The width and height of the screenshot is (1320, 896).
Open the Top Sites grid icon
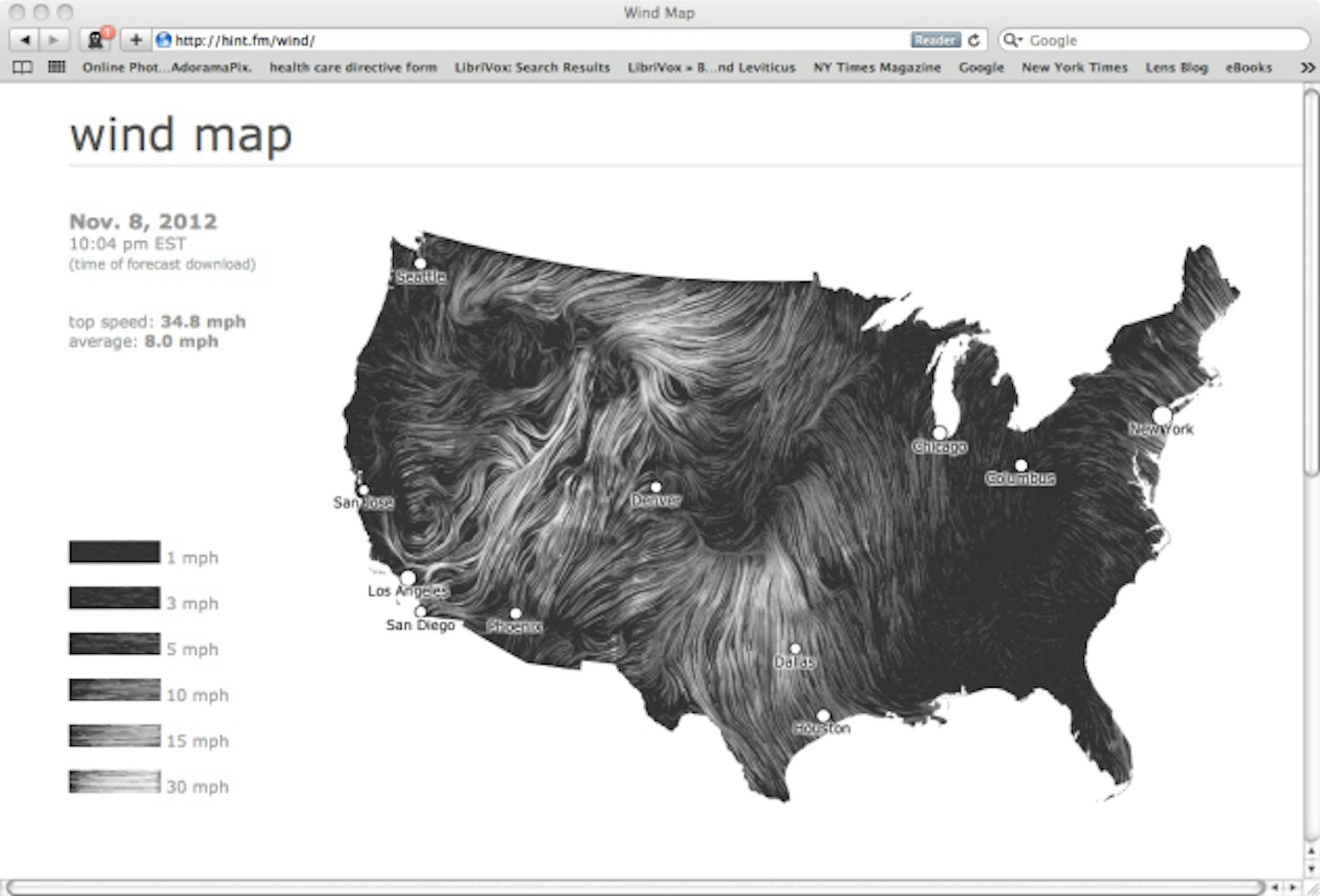(56, 67)
